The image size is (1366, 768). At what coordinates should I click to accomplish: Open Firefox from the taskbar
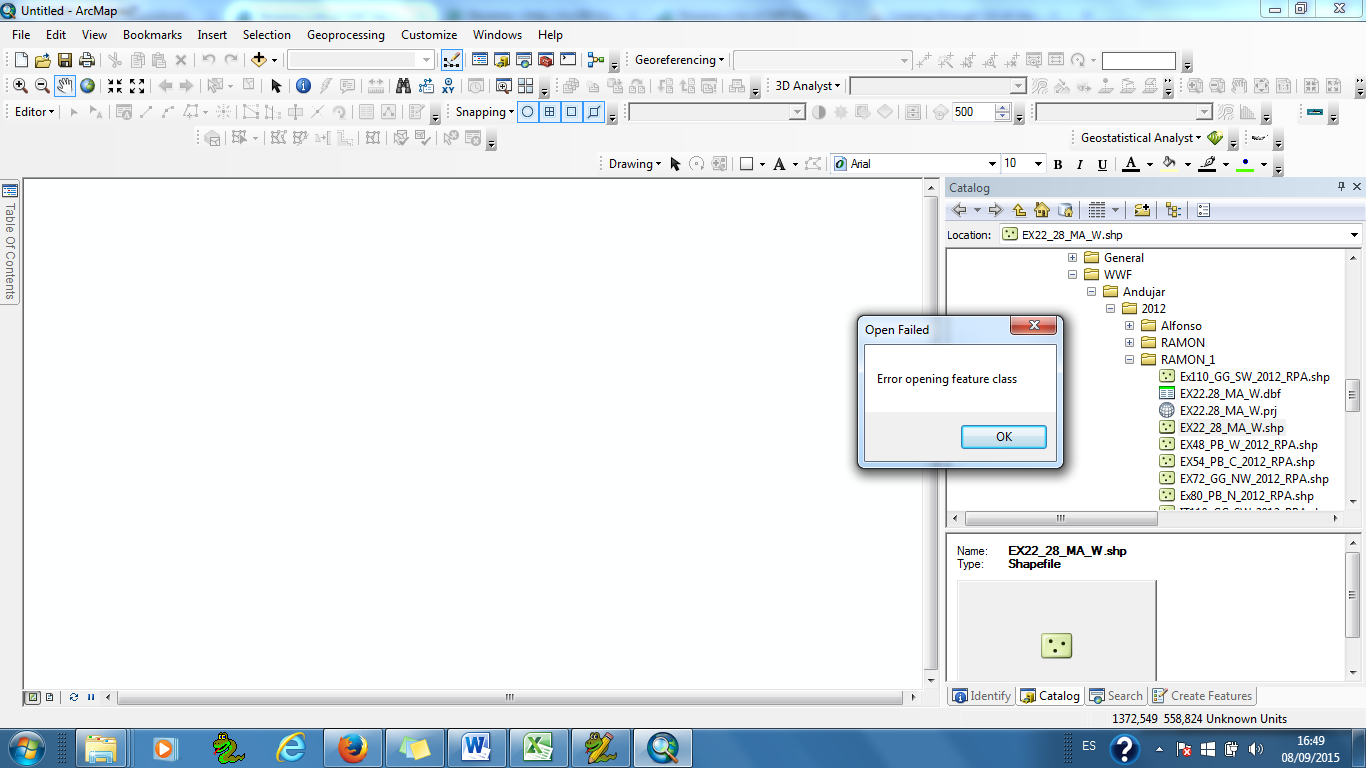tap(352, 748)
